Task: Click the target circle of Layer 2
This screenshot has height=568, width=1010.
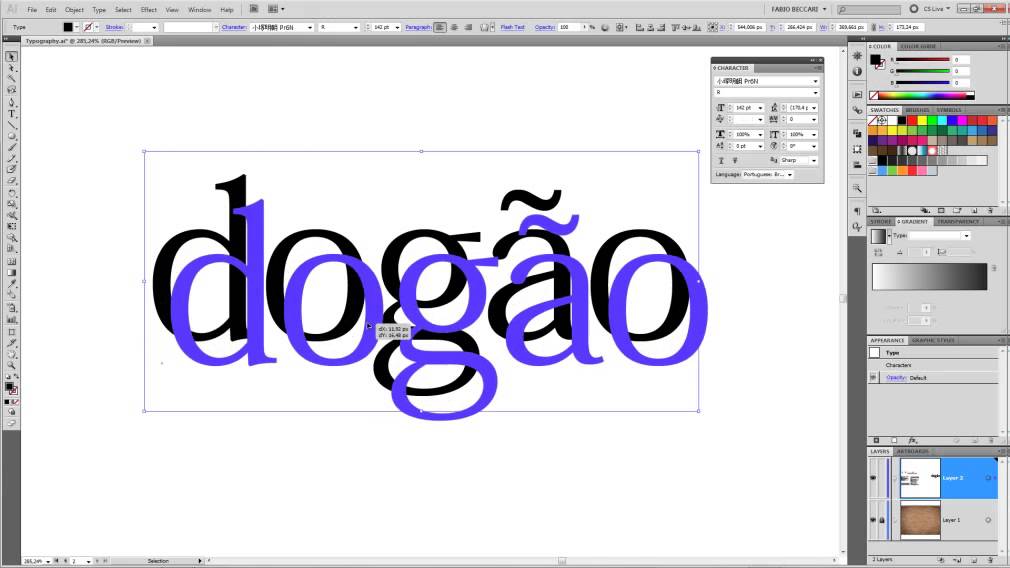Action: click(988, 478)
